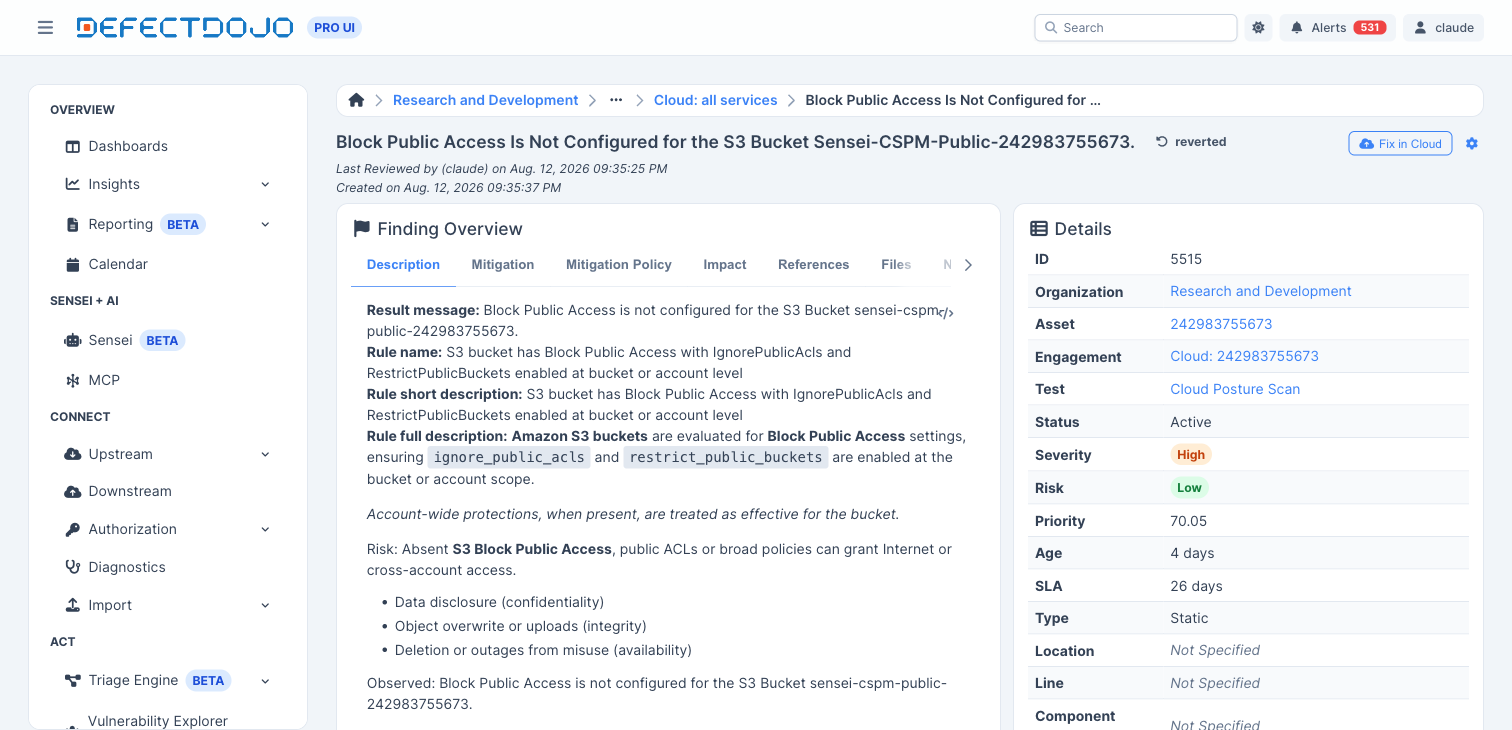Image resolution: width=1512 pixels, height=730 pixels.
Task: Open MCP from the sidebar
Action: [104, 380]
